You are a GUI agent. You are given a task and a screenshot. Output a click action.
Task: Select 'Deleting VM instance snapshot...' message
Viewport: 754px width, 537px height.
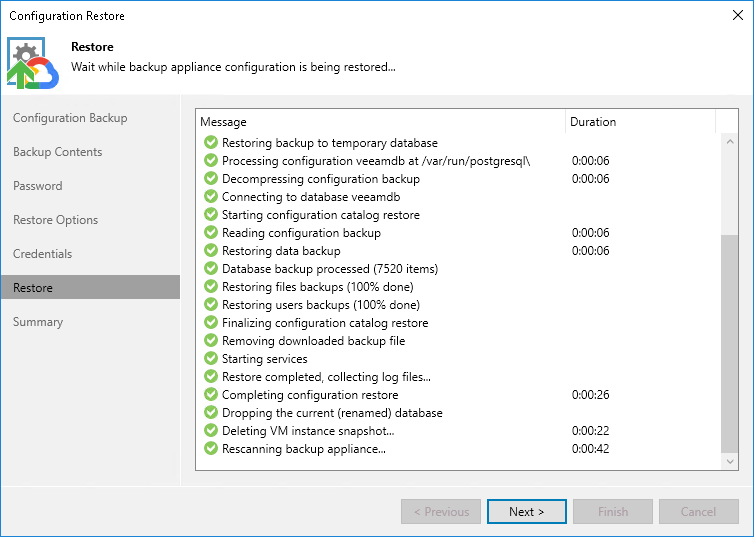click(308, 430)
